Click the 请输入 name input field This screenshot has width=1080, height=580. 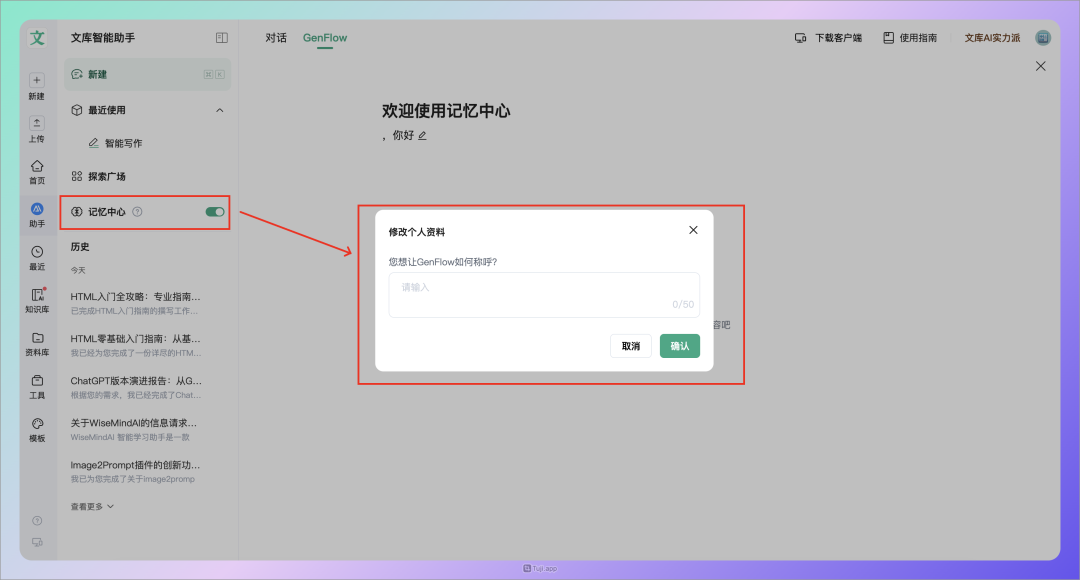tap(543, 294)
